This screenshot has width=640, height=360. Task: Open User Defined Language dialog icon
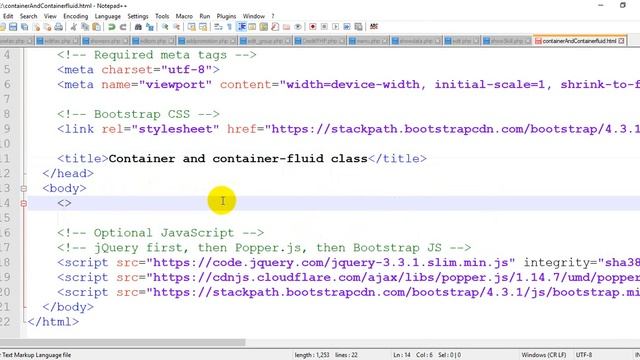coord(252,27)
